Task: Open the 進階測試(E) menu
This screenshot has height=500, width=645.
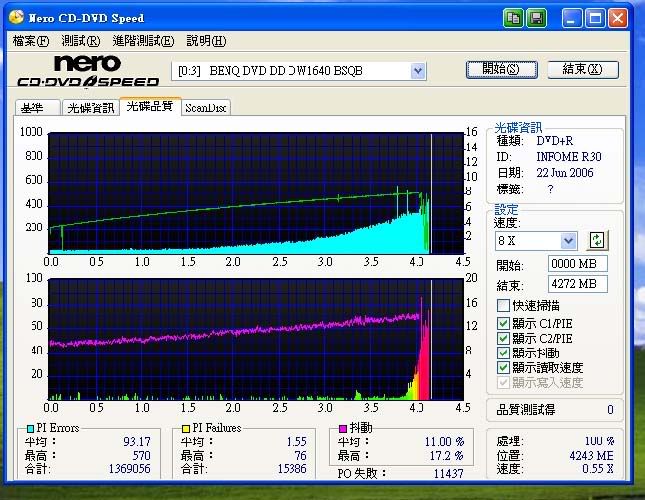Action: [x=143, y=41]
